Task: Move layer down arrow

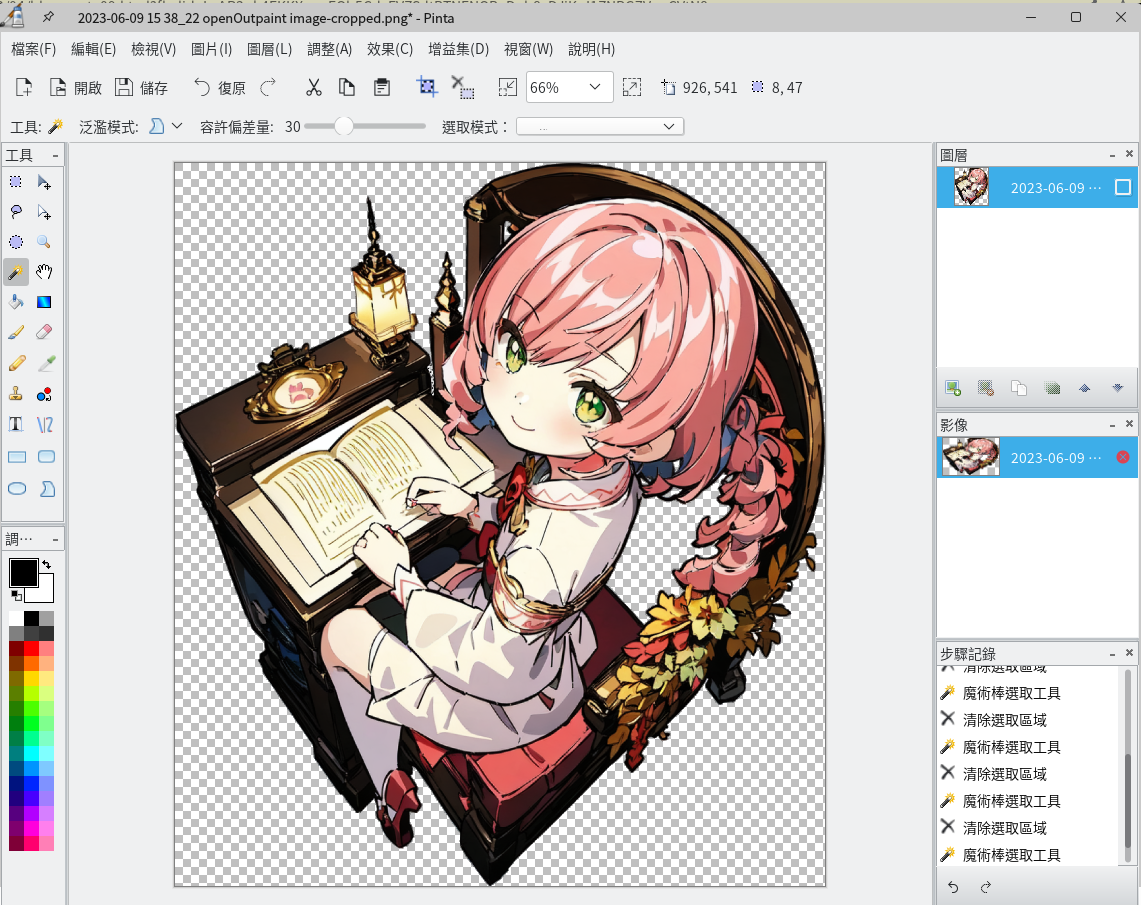Action: [x=1118, y=388]
